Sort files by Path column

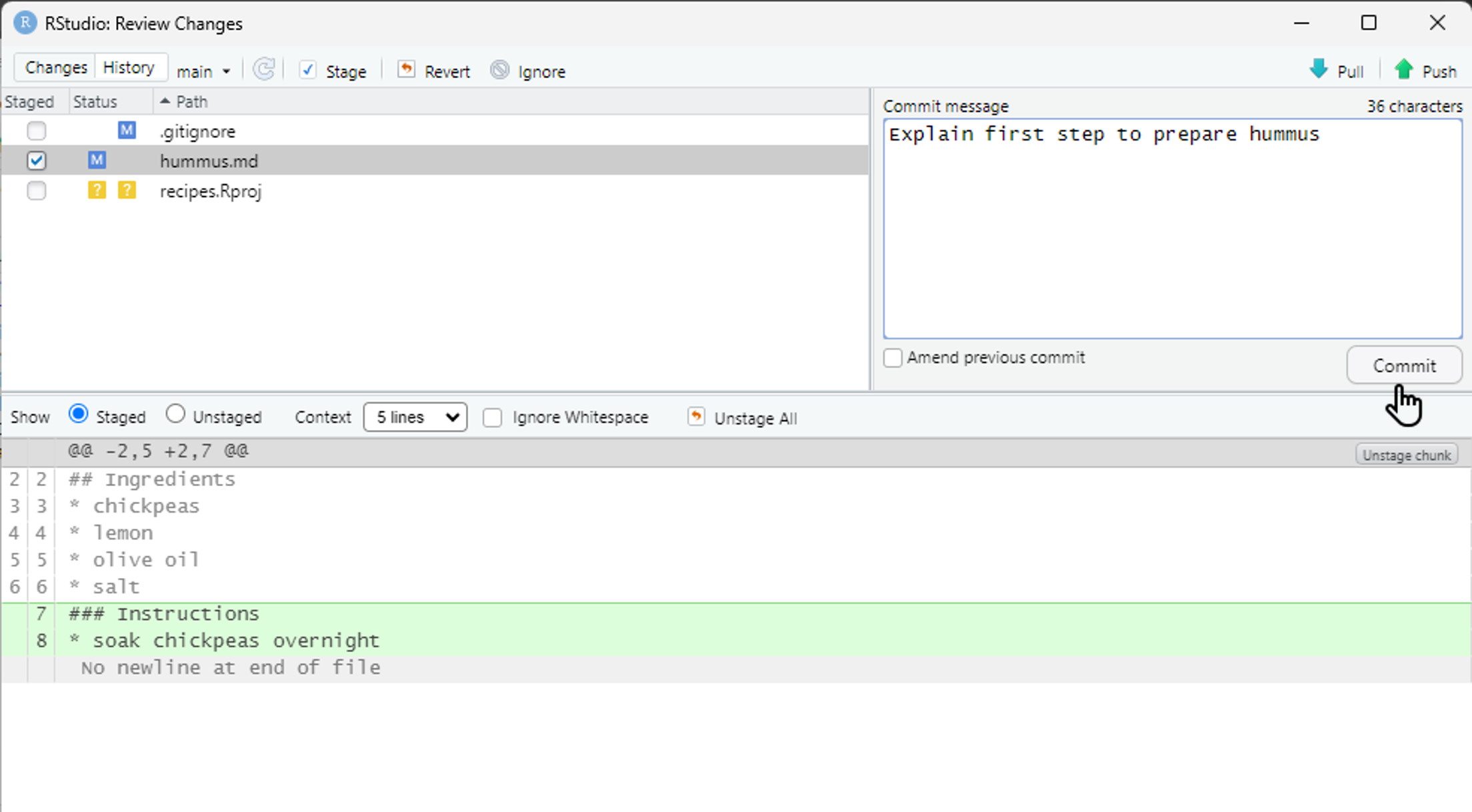[x=191, y=101]
